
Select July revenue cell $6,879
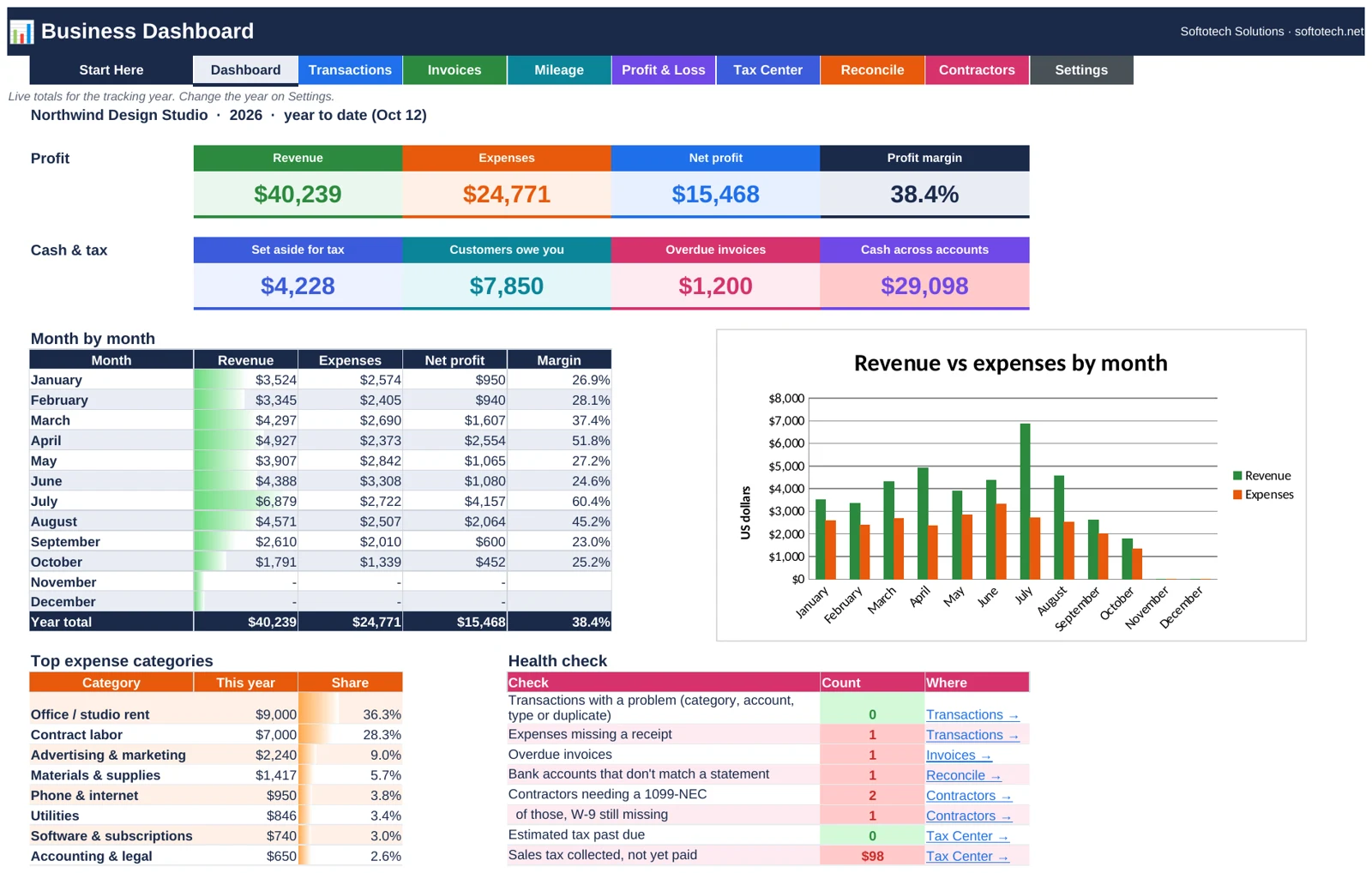pyautogui.click(x=245, y=502)
